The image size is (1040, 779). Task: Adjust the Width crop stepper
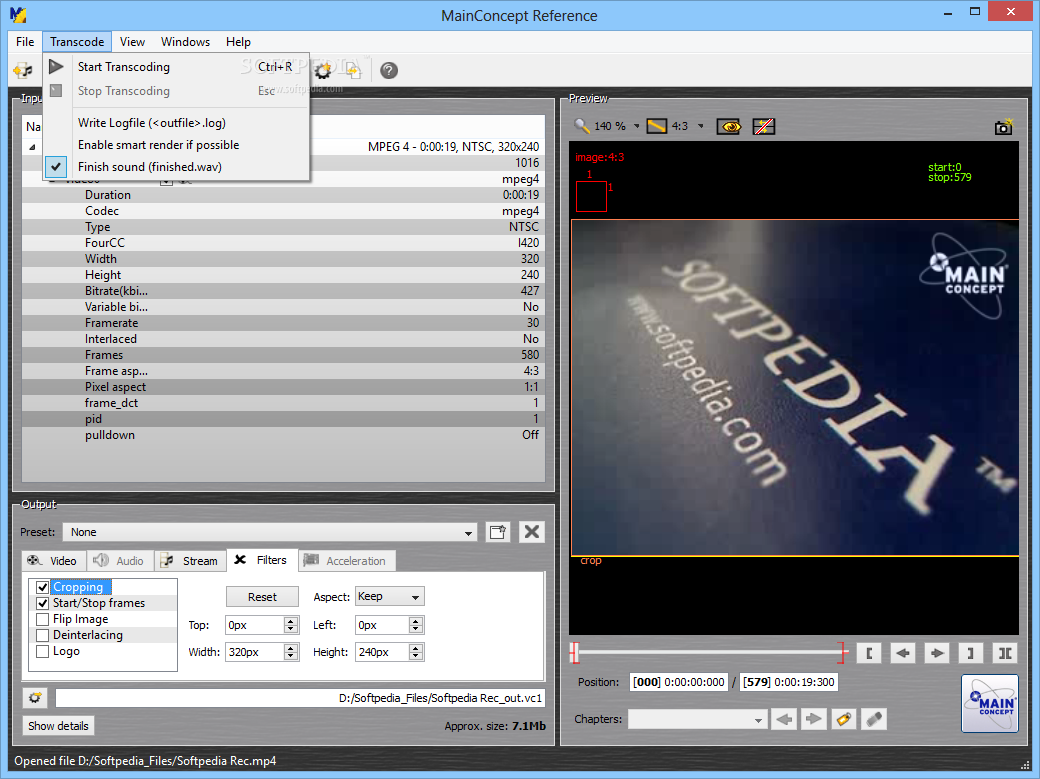[x=291, y=652]
